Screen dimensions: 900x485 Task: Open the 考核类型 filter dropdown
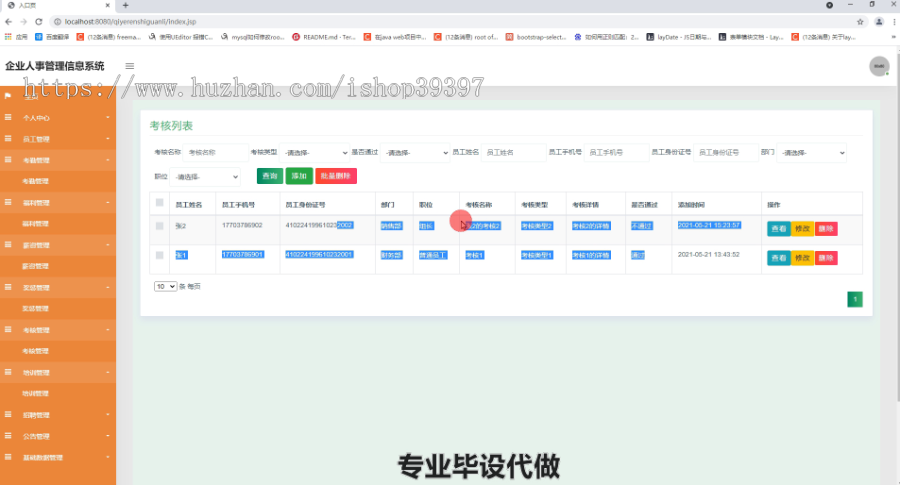315,153
